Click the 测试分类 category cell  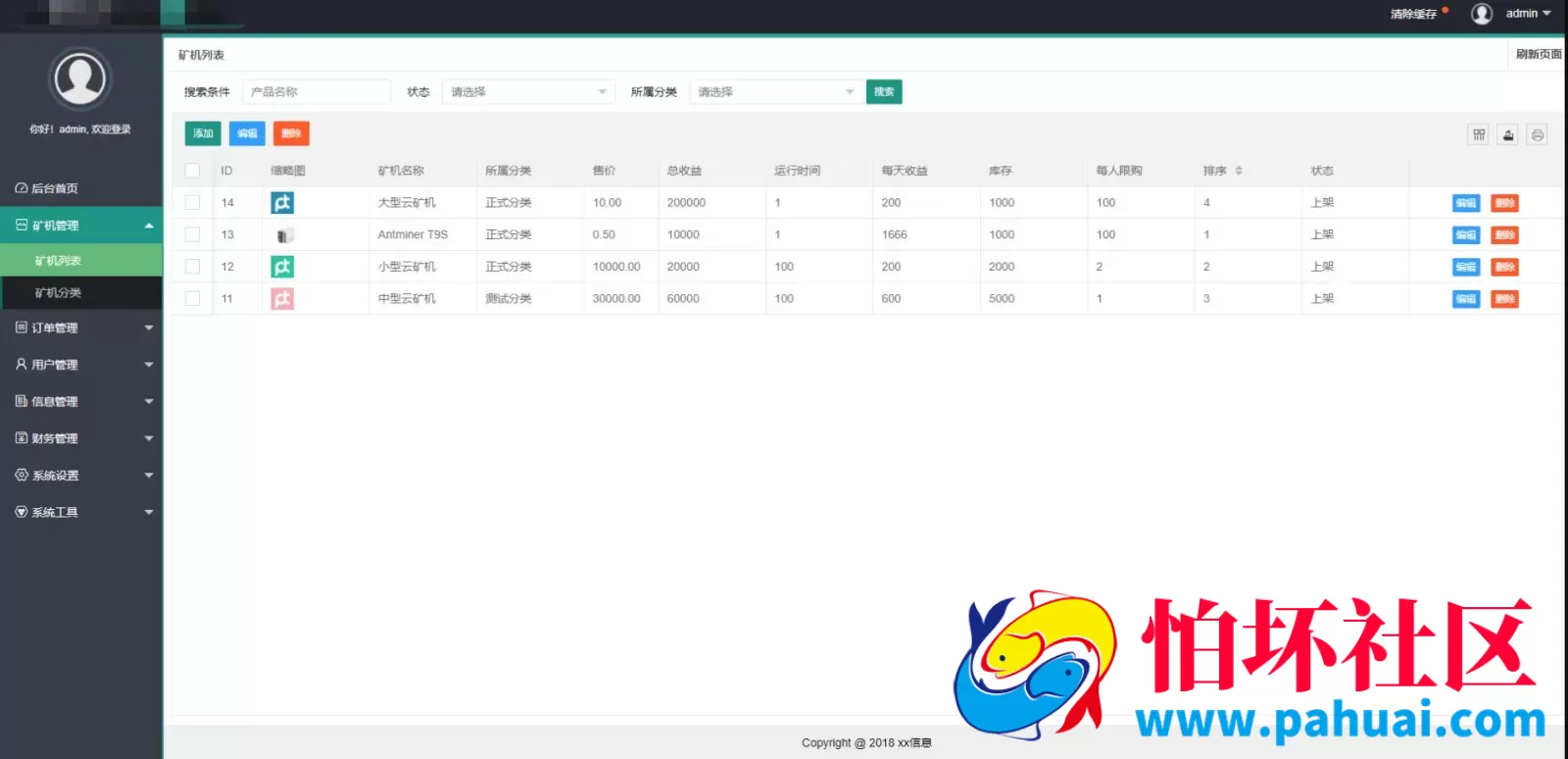tap(509, 299)
